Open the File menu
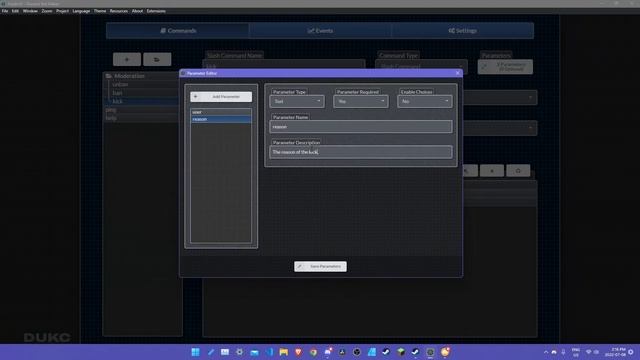Viewport: 640px width, 360px height. (5, 11)
